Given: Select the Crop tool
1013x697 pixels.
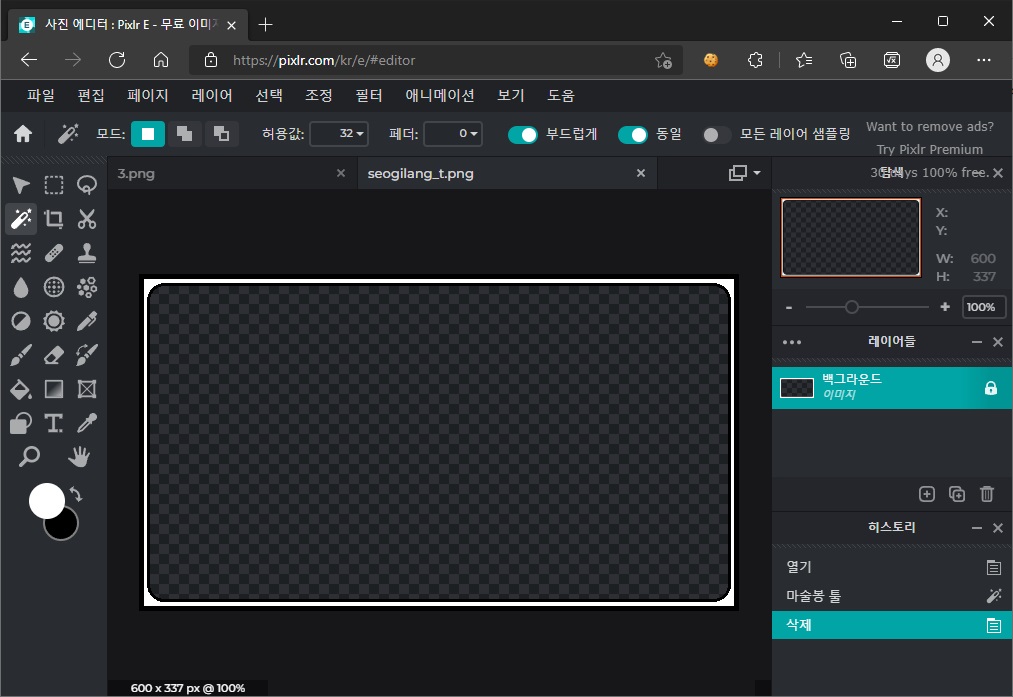Looking at the screenshot, I should 54,219.
